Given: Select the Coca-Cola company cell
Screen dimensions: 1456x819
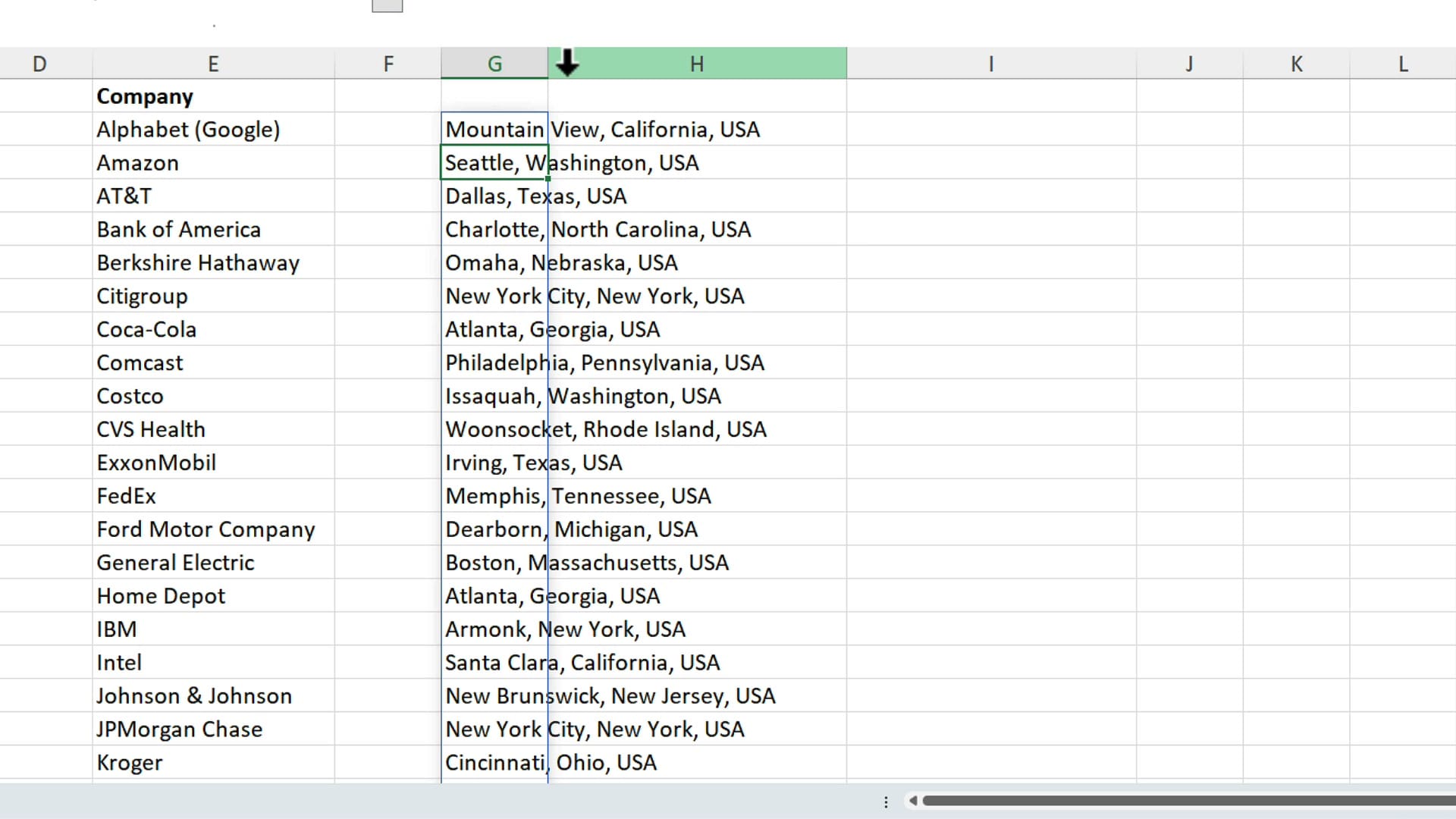Looking at the screenshot, I should [x=146, y=329].
